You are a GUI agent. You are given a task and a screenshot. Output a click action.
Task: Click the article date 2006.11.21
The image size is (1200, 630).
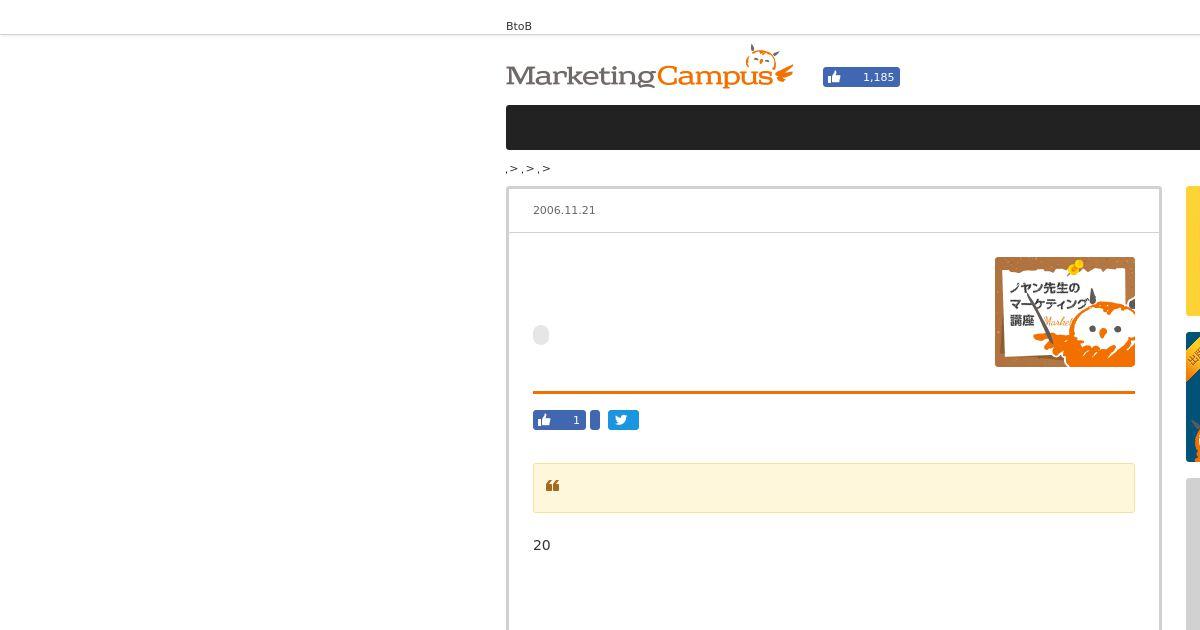(564, 210)
